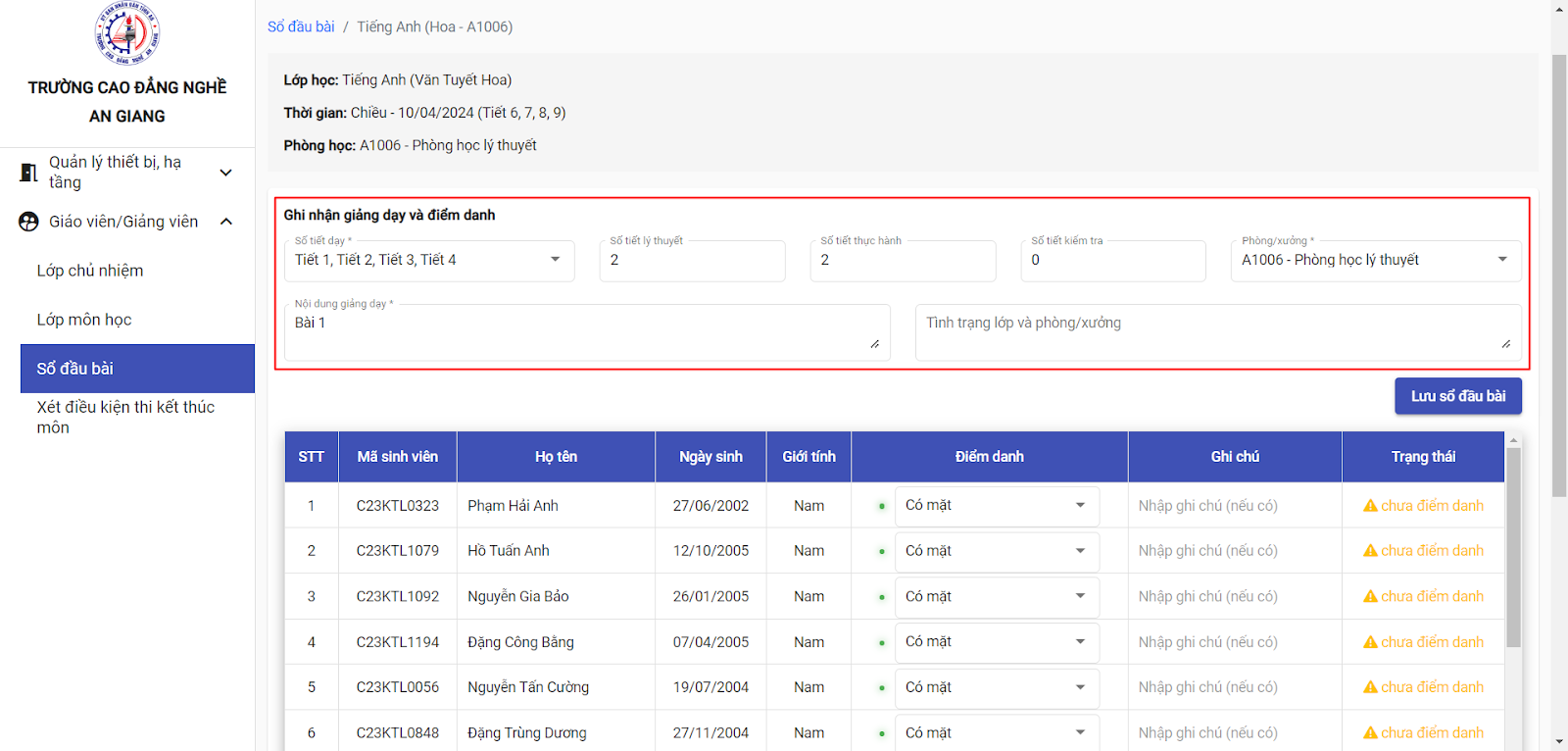Viewport: 1568px width, 751px height.
Task: Click the Số tiết thực hành field
Action: point(903,261)
